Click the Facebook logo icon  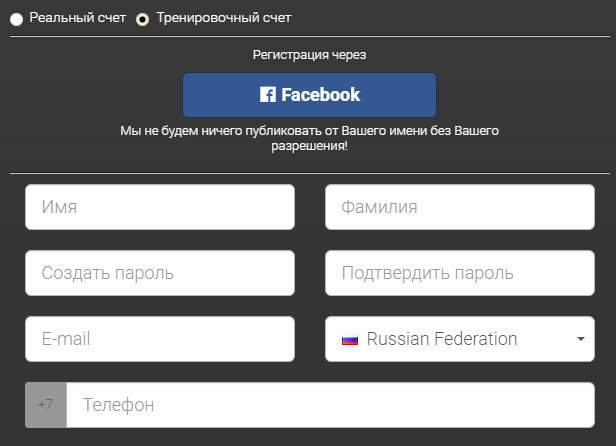pyautogui.click(x=267, y=95)
